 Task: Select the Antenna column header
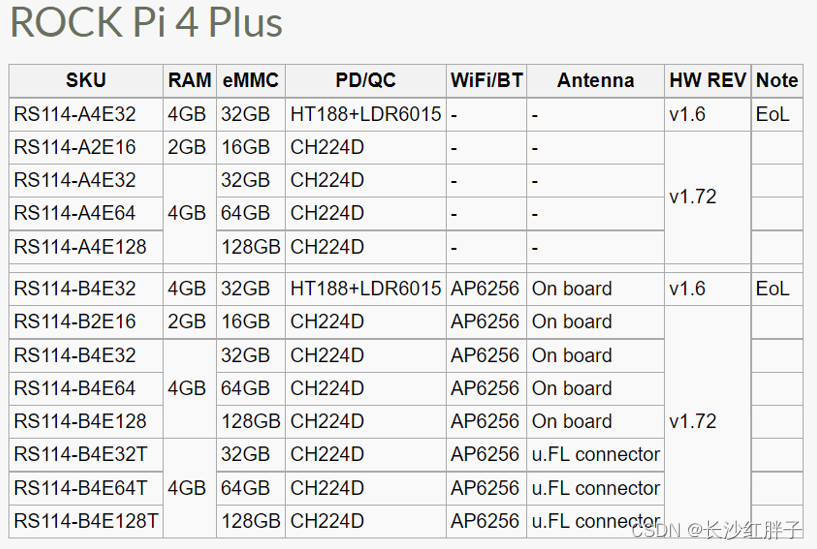point(595,81)
